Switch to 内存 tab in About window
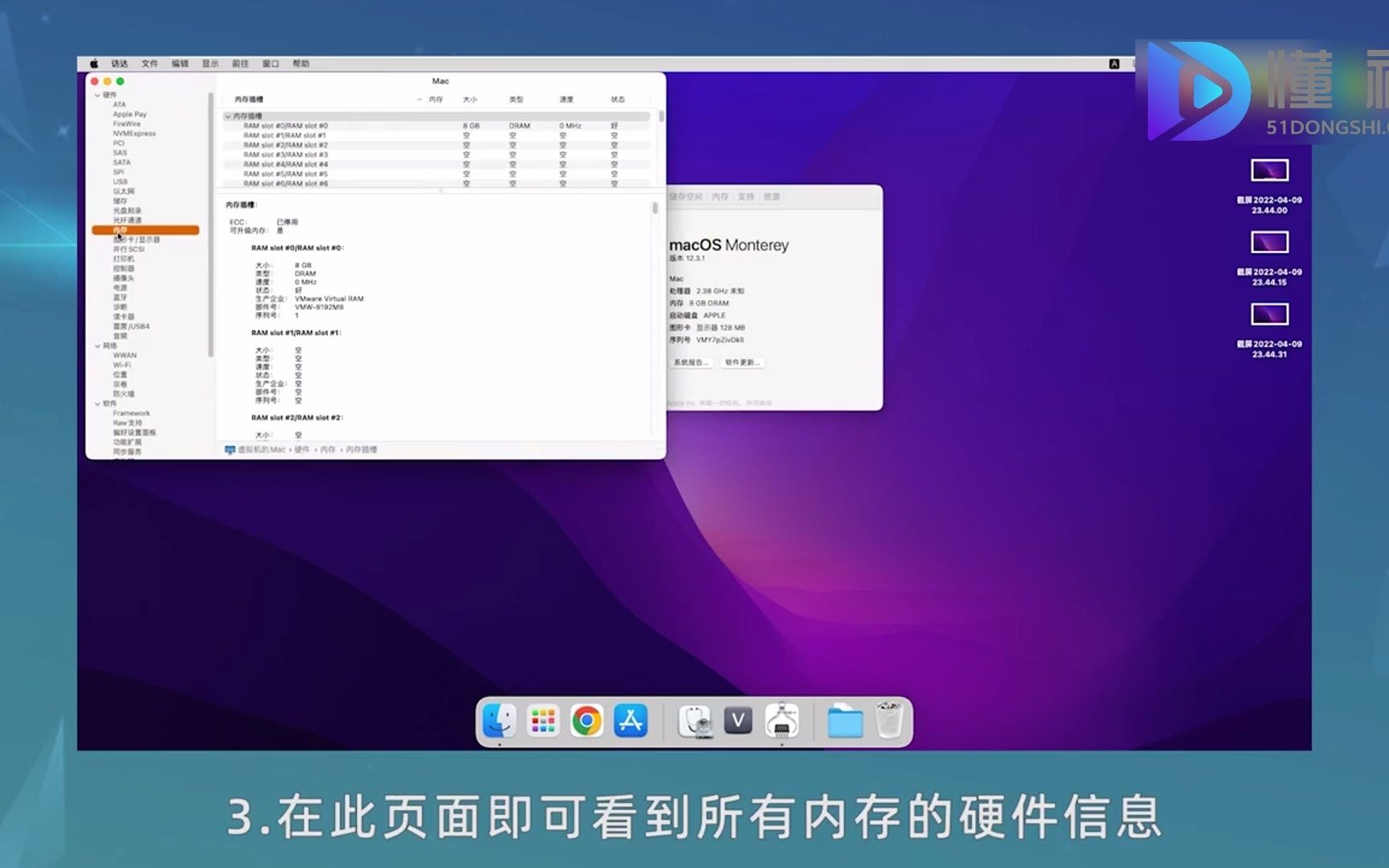Image resolution: width=1389 pixels, height=868 pixels. point(720,197)
